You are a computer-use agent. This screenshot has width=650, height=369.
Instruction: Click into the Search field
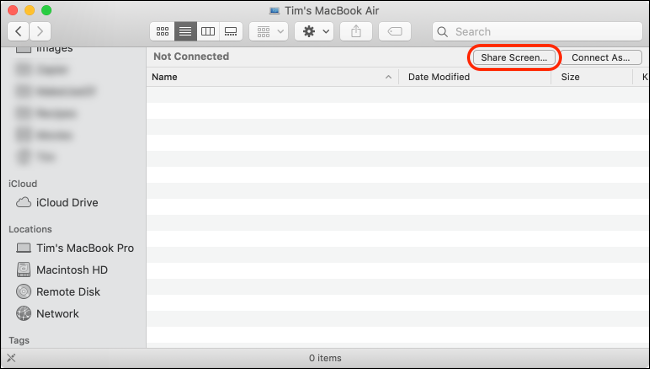click(x=537, y=32)
